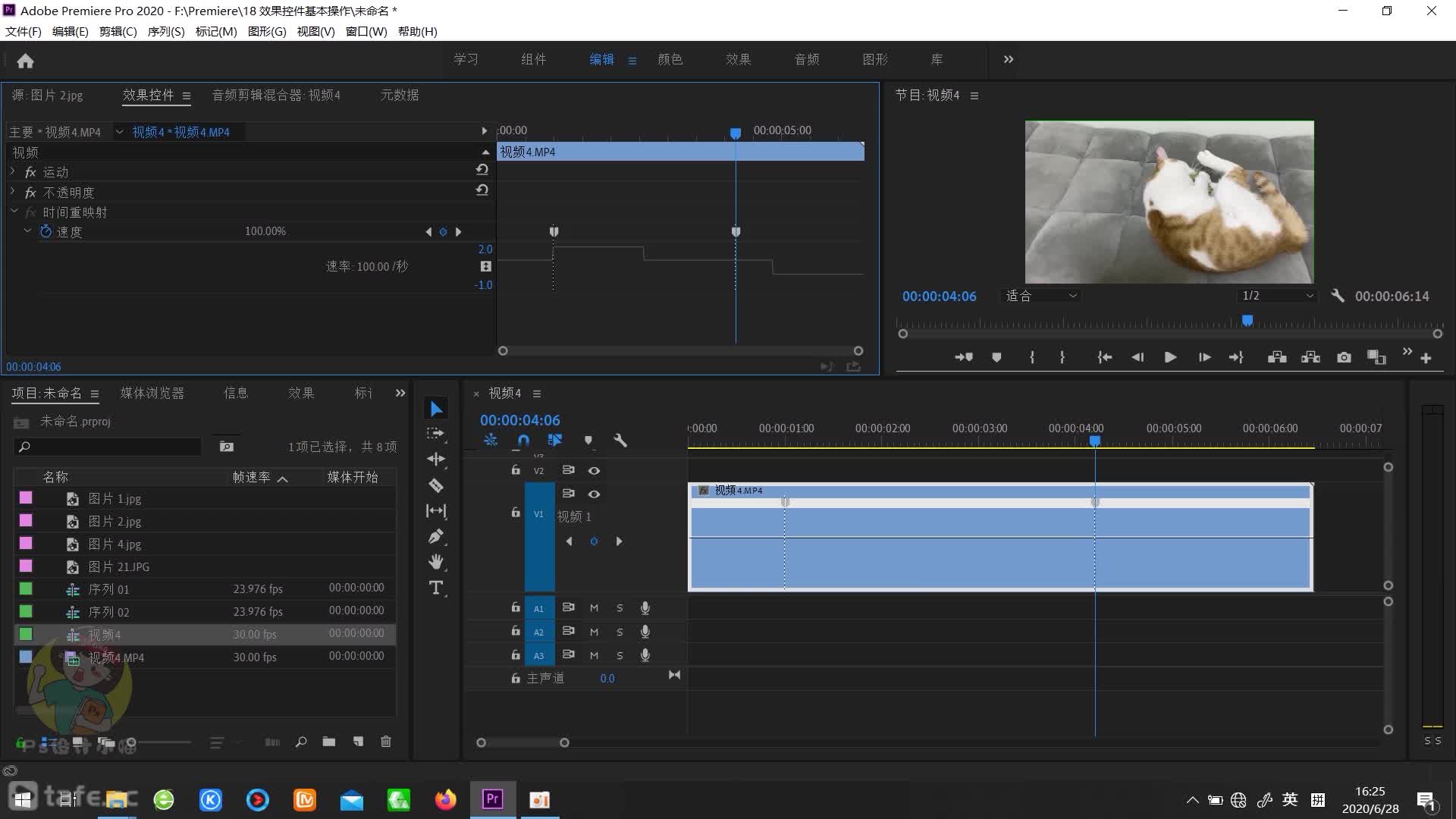The height and width of the screenshot is (819, 1456).
Task: Mute audio track A3
Action: pyautogui.click(x=594, y=656)
